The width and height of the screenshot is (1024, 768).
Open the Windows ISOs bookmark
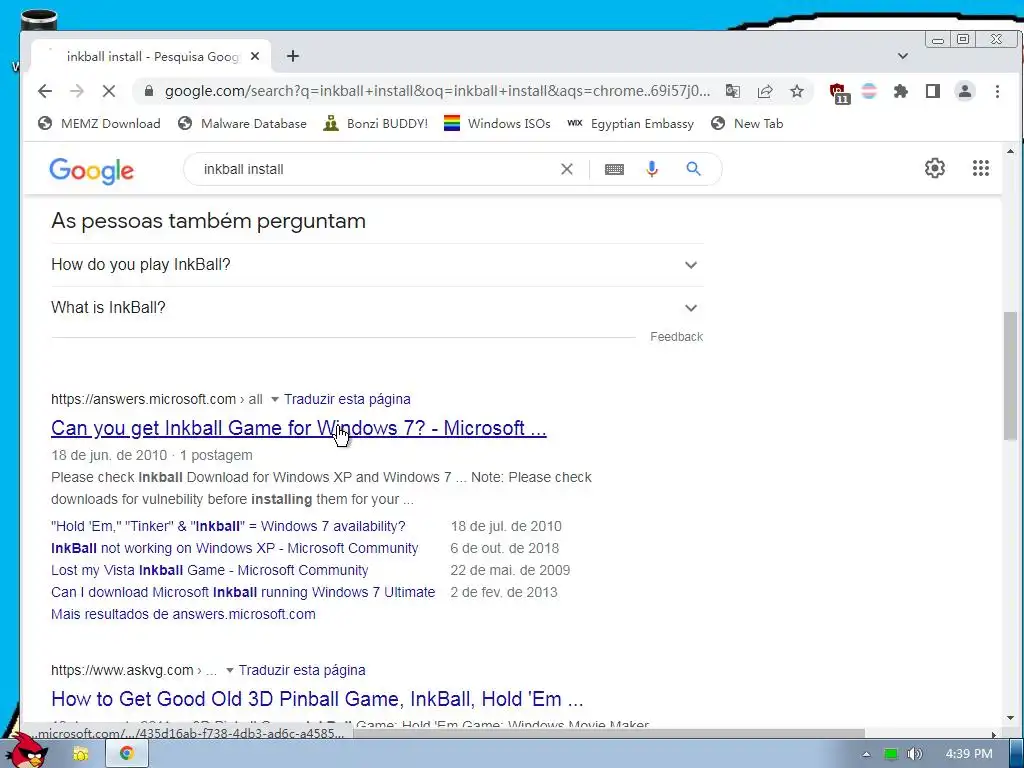[497, 123]
